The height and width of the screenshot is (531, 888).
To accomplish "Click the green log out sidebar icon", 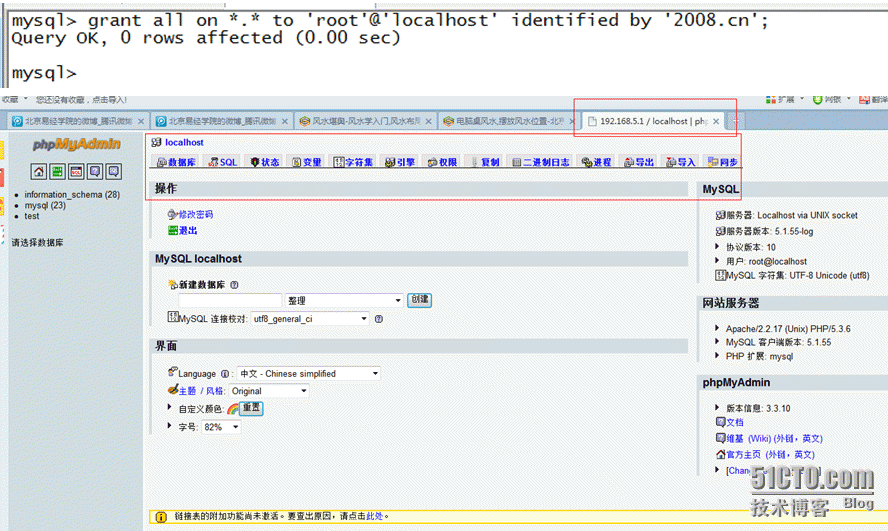I will point(57,171).
